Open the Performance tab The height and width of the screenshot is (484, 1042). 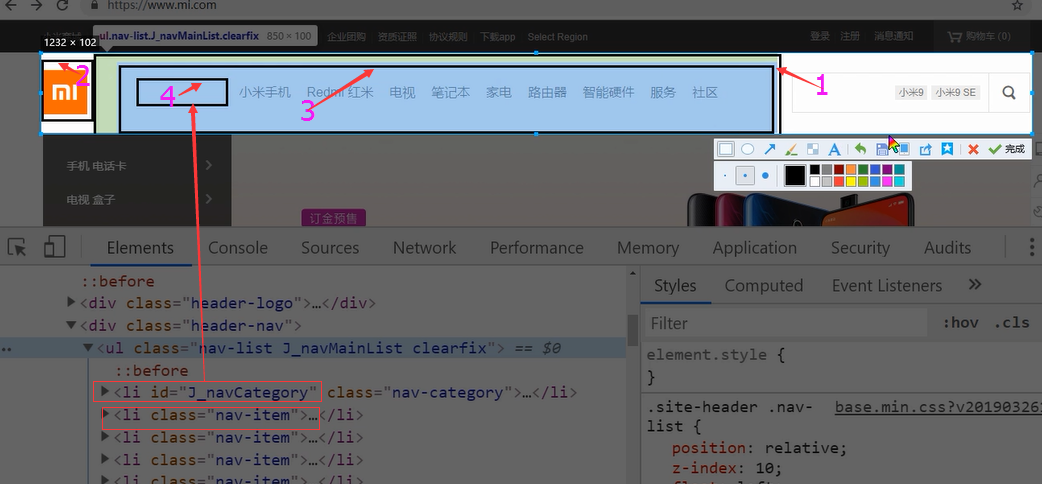pyautogui.click(x=537, y=248)
